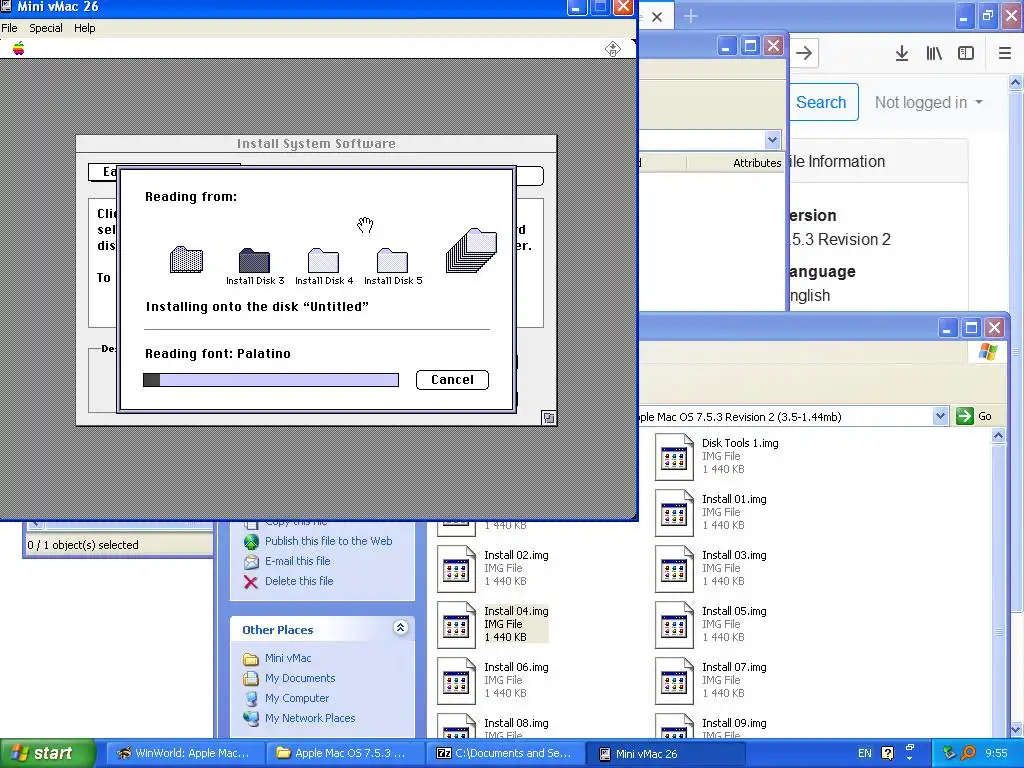Select the Install Disk 4 folder icon
Screen dimensions: 1024x768
click(323, 261)
